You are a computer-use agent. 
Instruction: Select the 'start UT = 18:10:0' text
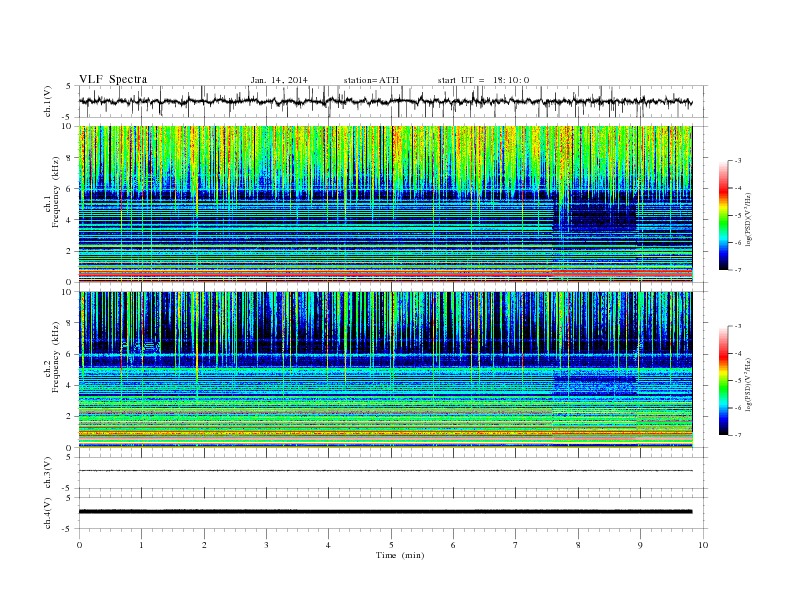[483, 80]
